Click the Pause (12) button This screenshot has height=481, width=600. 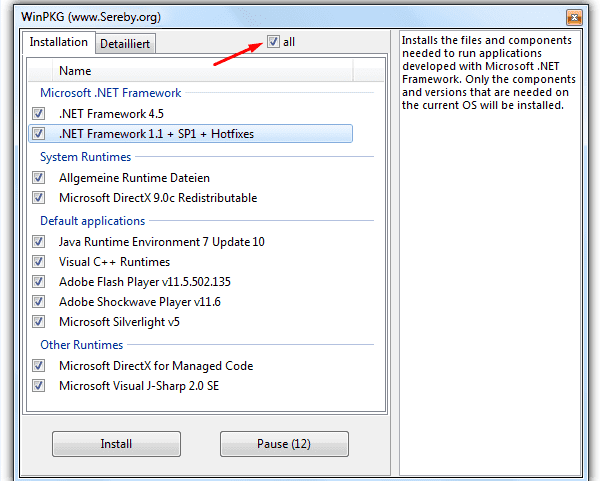(x=284, y=444)
